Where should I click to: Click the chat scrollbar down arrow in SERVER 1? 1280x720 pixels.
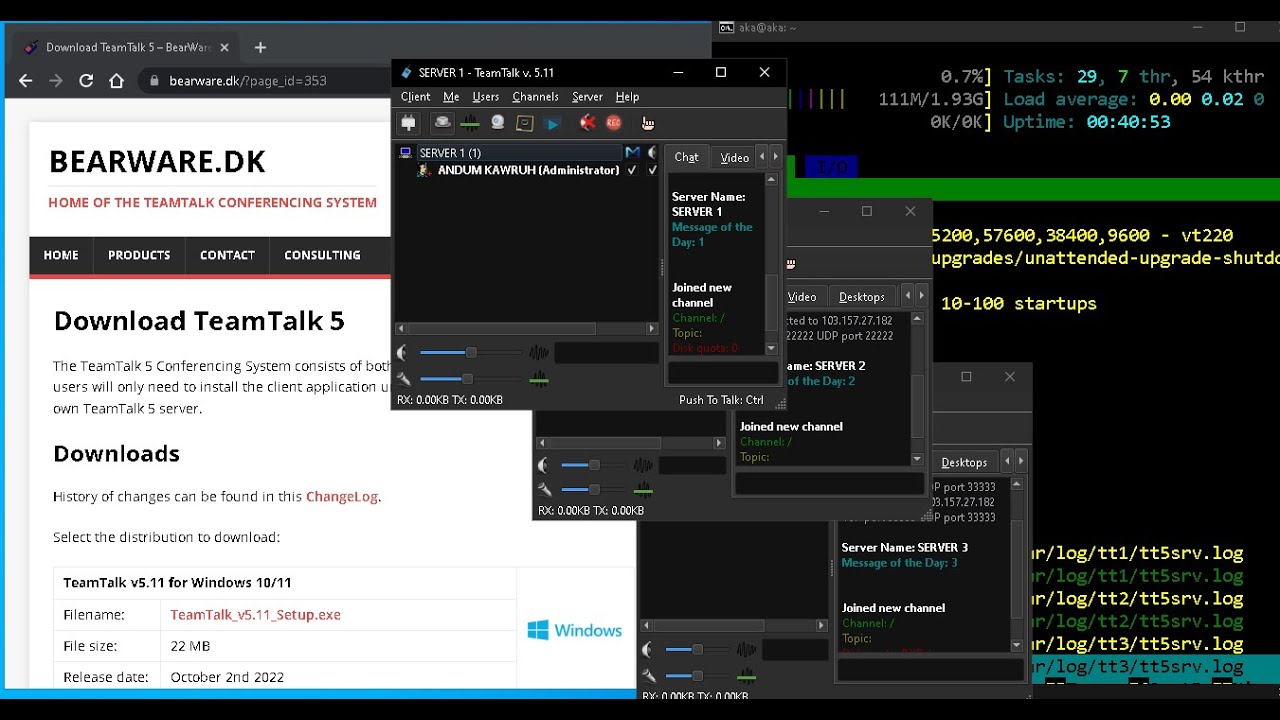click(x=771, y=348)
